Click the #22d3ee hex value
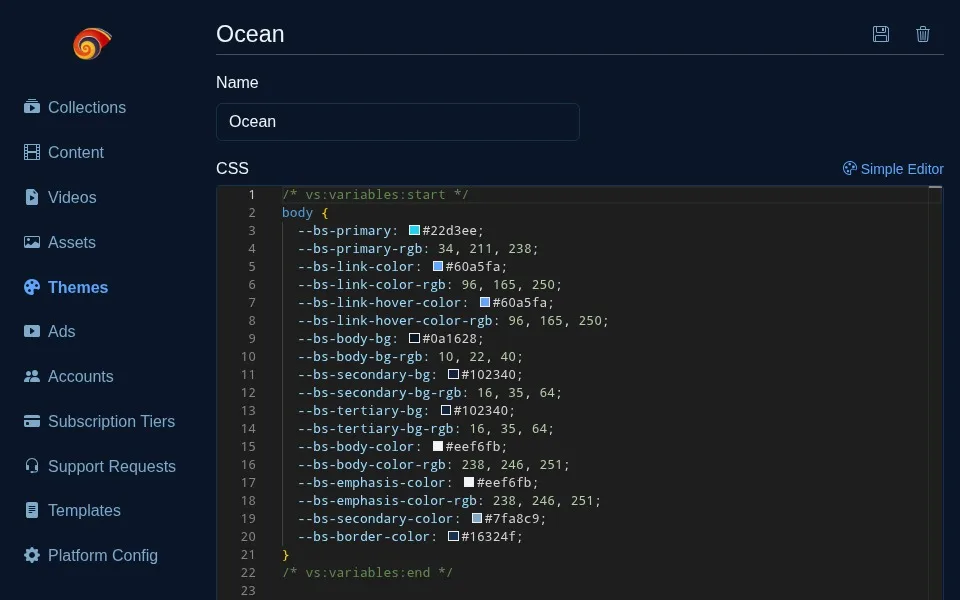This screenshot has height=600, width=960. pyautogui.click(x=449, y=231)
